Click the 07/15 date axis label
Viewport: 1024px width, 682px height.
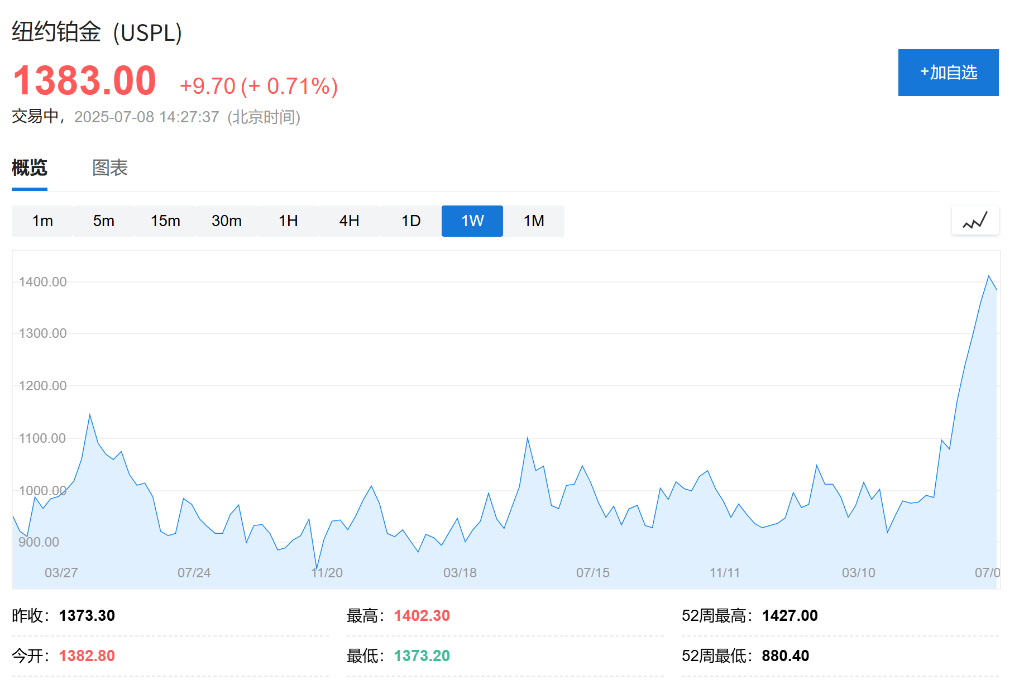[594, 573]
